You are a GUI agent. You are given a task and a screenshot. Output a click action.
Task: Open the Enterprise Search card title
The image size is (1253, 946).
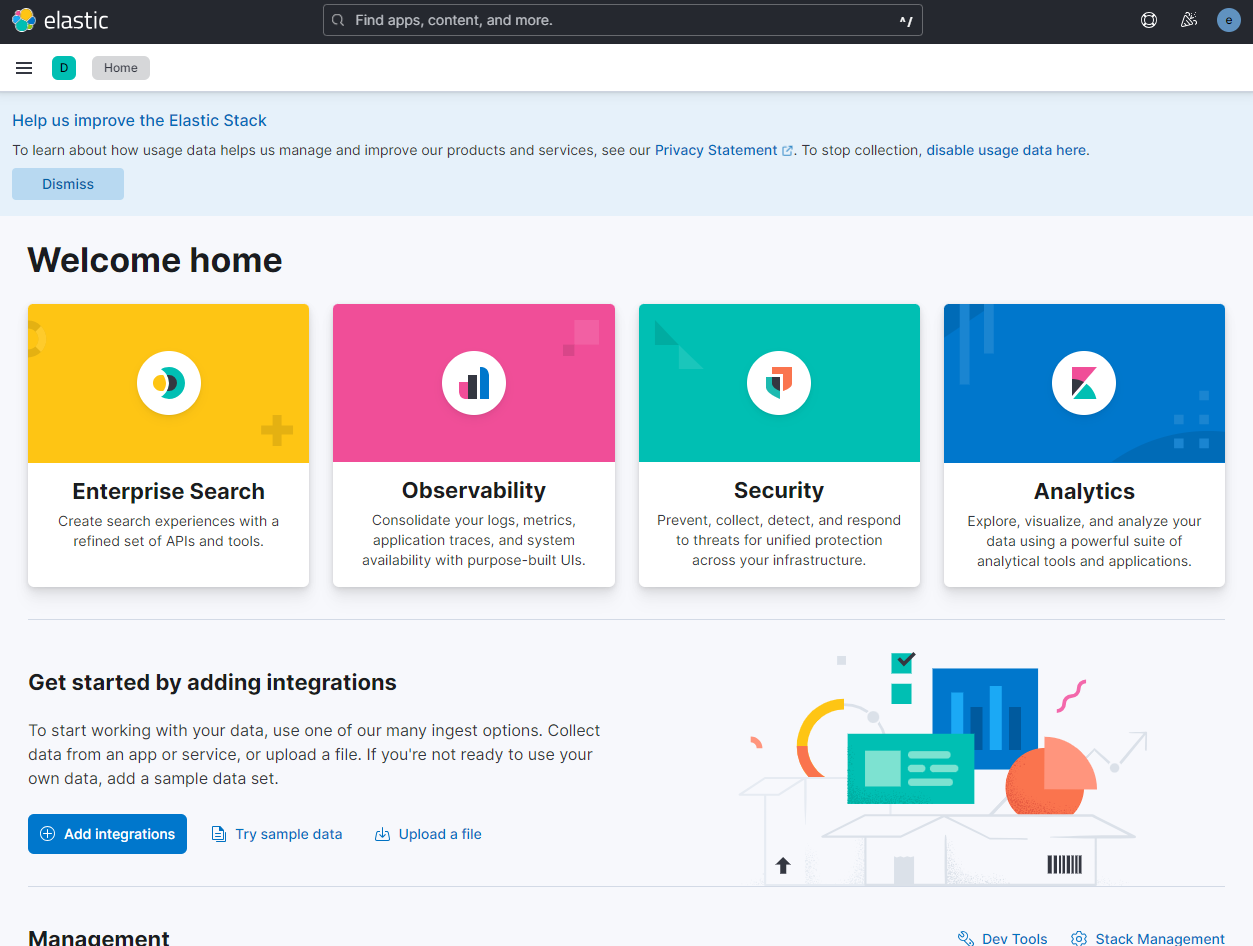169,491
